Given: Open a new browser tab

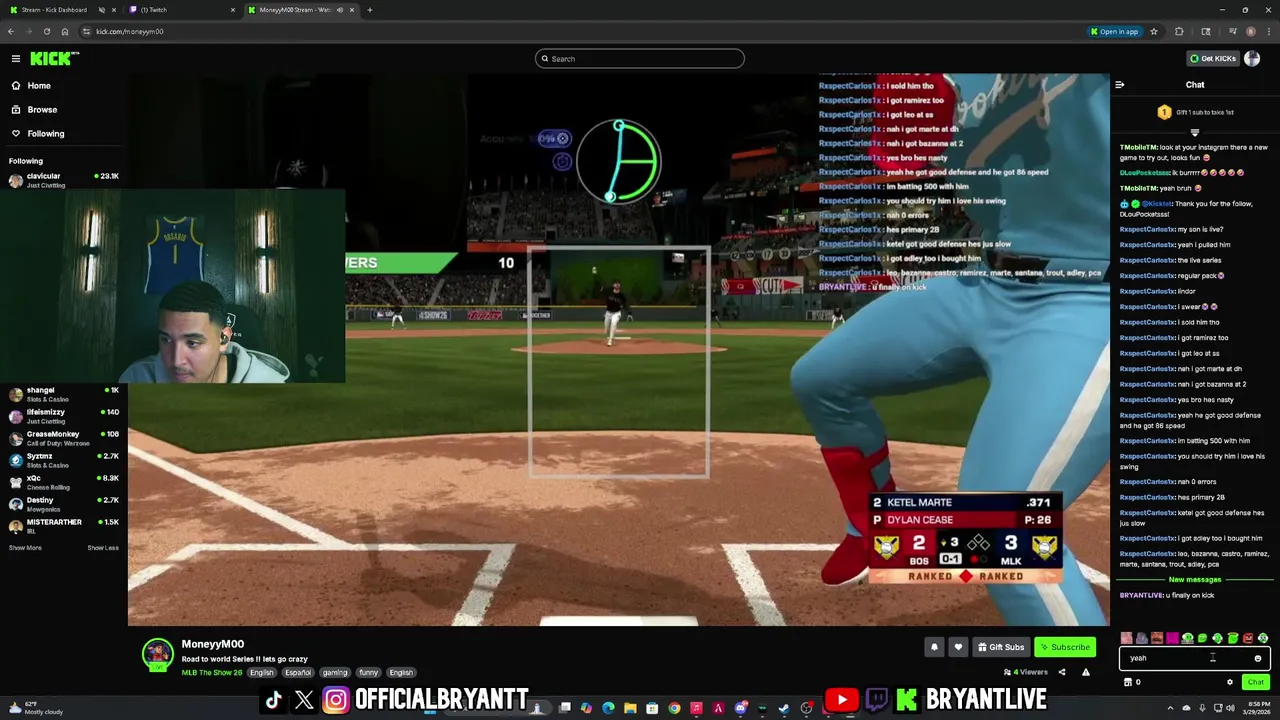Looking at the screenshot, I should click(x=370, y=10).
